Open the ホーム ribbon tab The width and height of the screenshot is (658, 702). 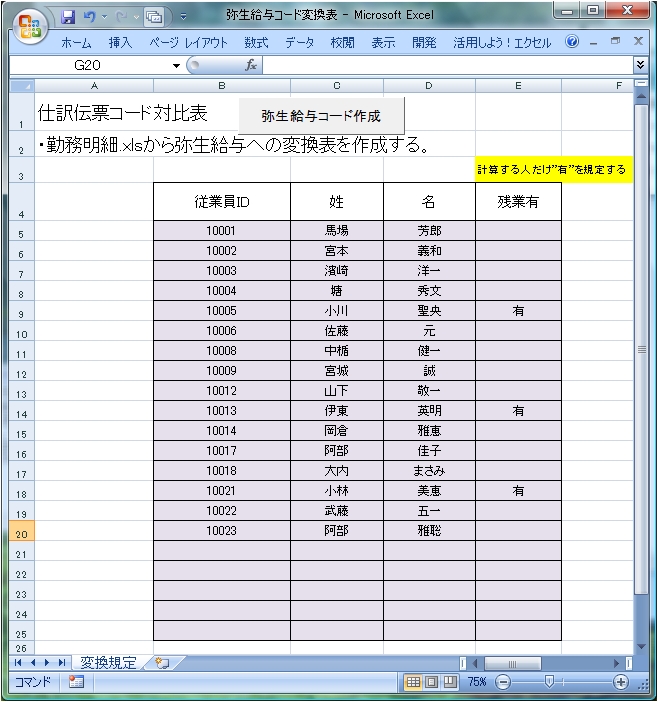76,43
